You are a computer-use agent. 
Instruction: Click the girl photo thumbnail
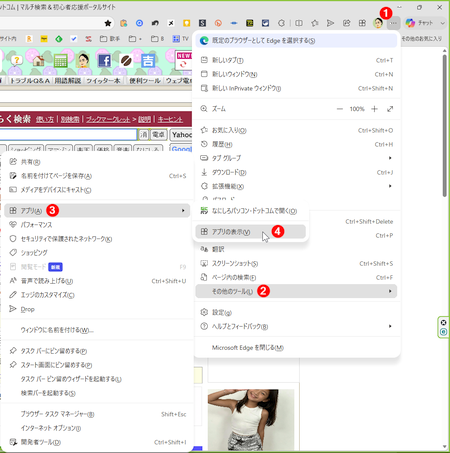[251, 420]
